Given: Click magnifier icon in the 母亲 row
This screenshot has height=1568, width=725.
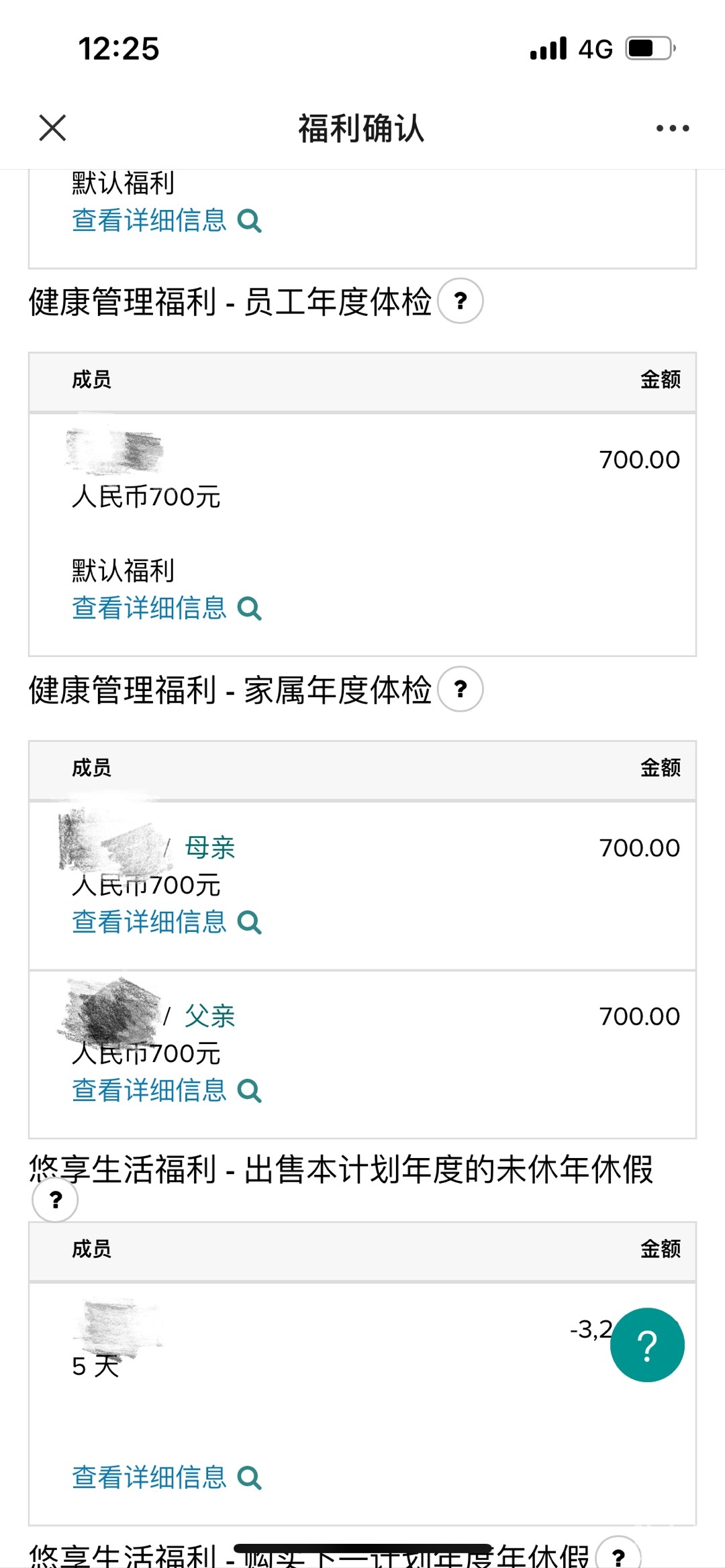Looking at the screenshot, I should coord(249,923).
